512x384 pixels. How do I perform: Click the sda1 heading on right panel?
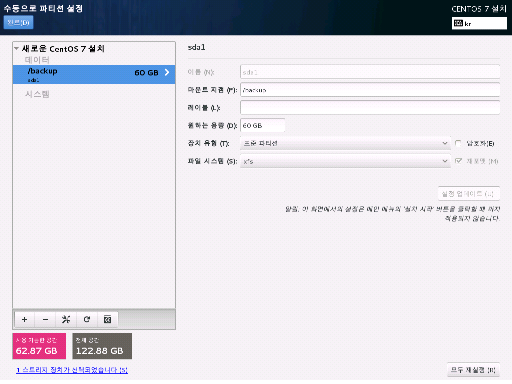tap(197, 47)
